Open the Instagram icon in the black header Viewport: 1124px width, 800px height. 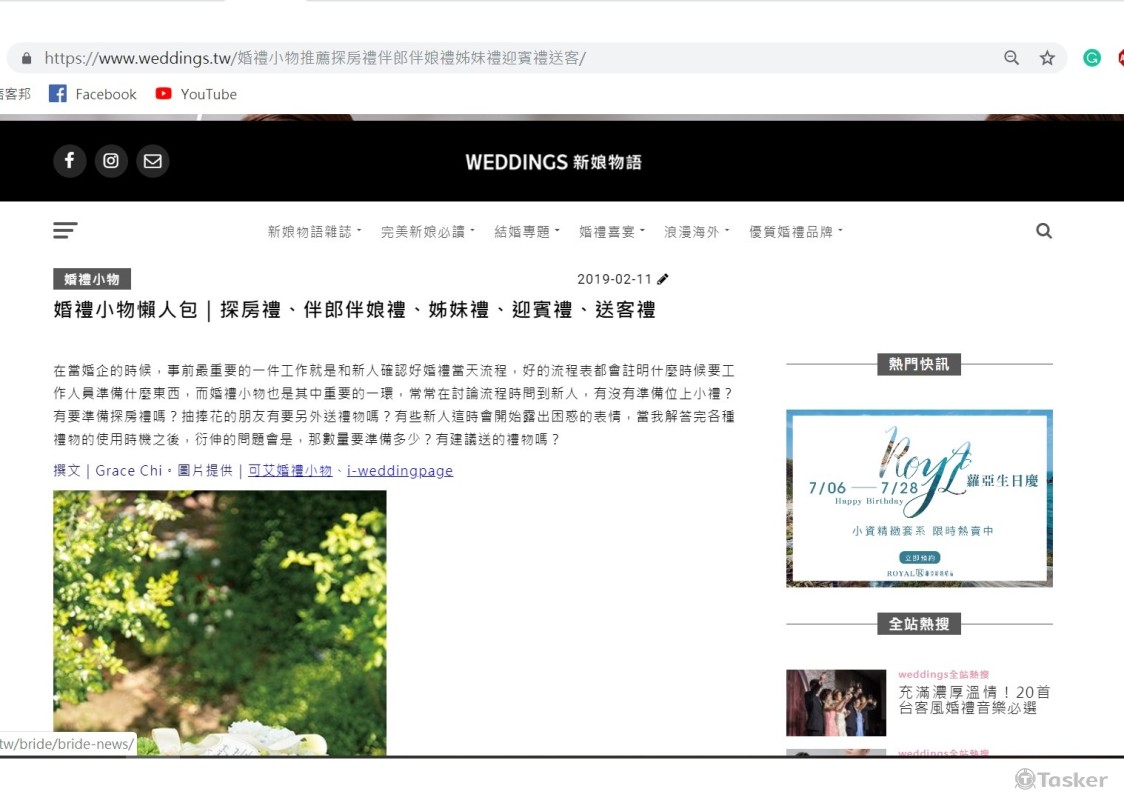[x=111, y=161]
